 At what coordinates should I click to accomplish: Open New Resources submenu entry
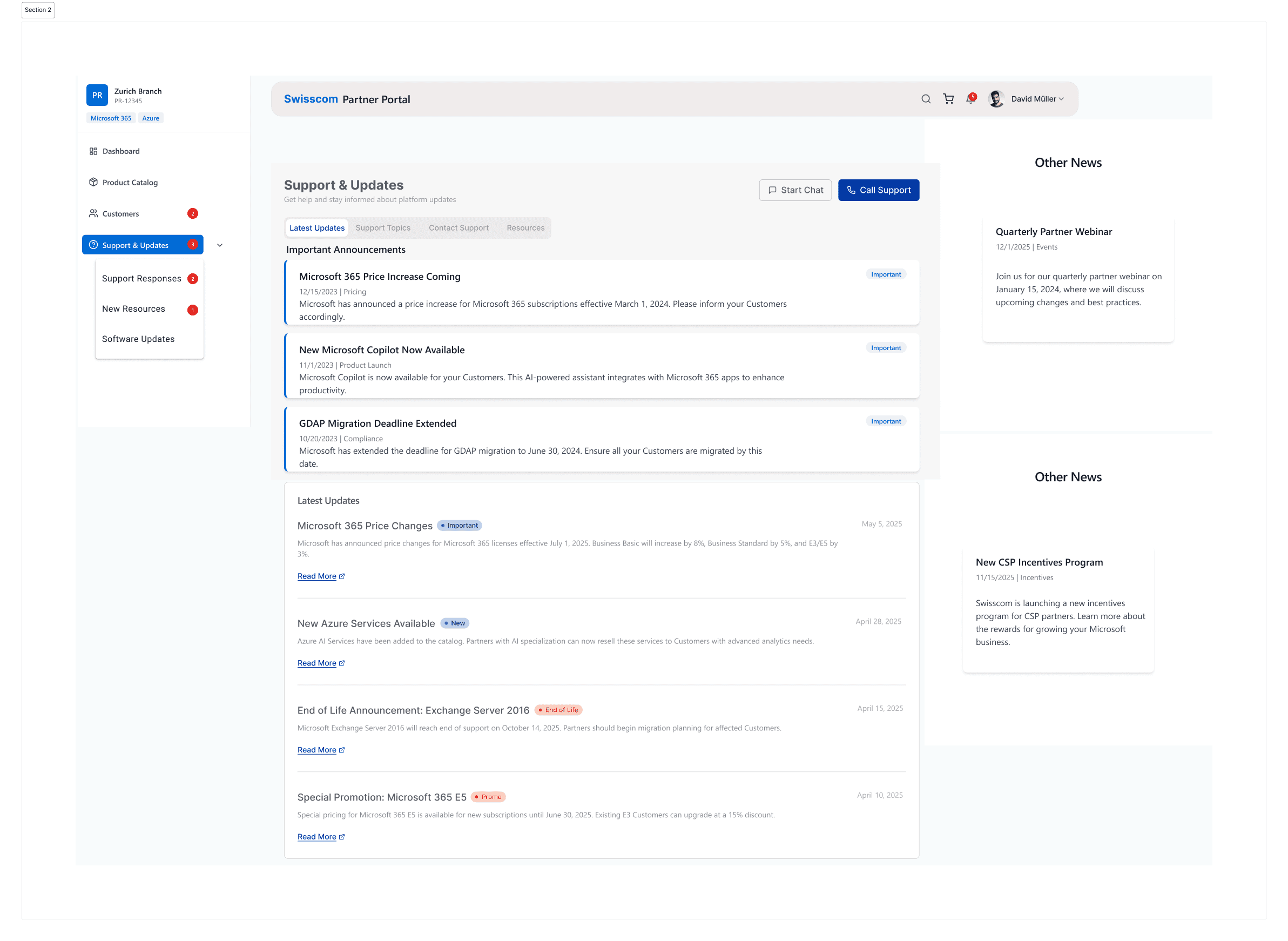(133, 309)
